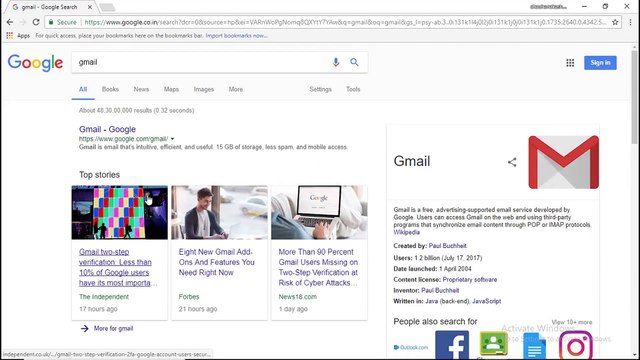The width and height of the screenshot is (640, 360).
Task: Reload the page using the refresh icon
Action: 36,22
